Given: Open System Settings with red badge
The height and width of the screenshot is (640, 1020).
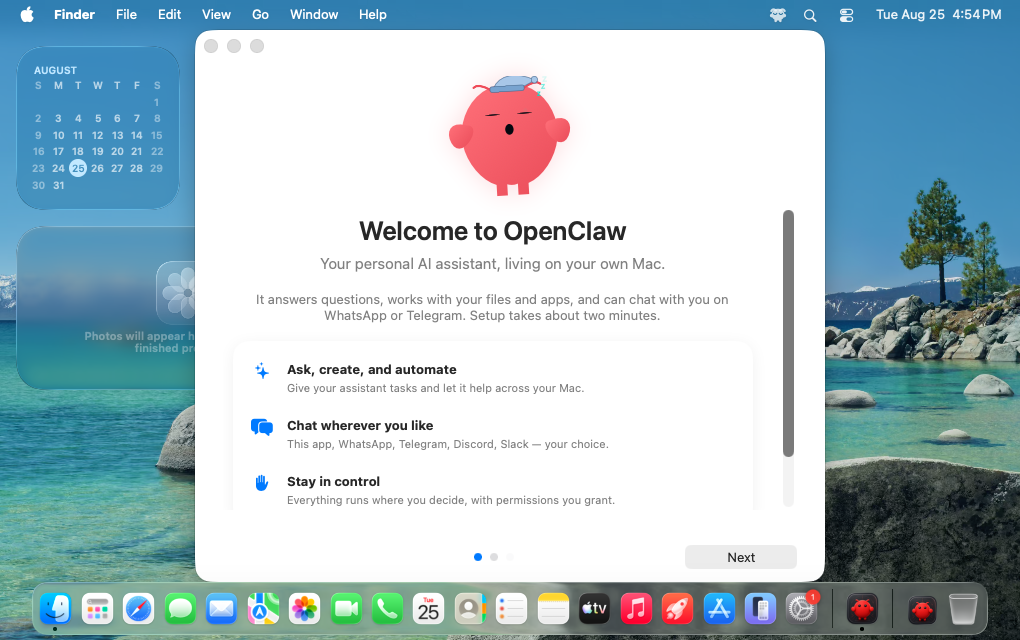Looking at the screenshot, I should [801, 609].
